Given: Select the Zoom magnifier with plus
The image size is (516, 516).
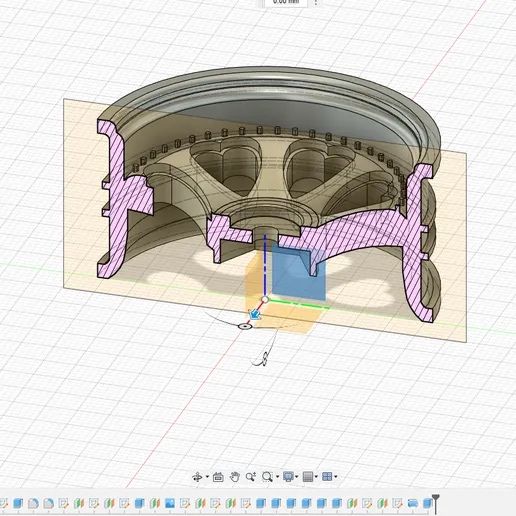Looking at the screenshot, I should click(251, 477).
